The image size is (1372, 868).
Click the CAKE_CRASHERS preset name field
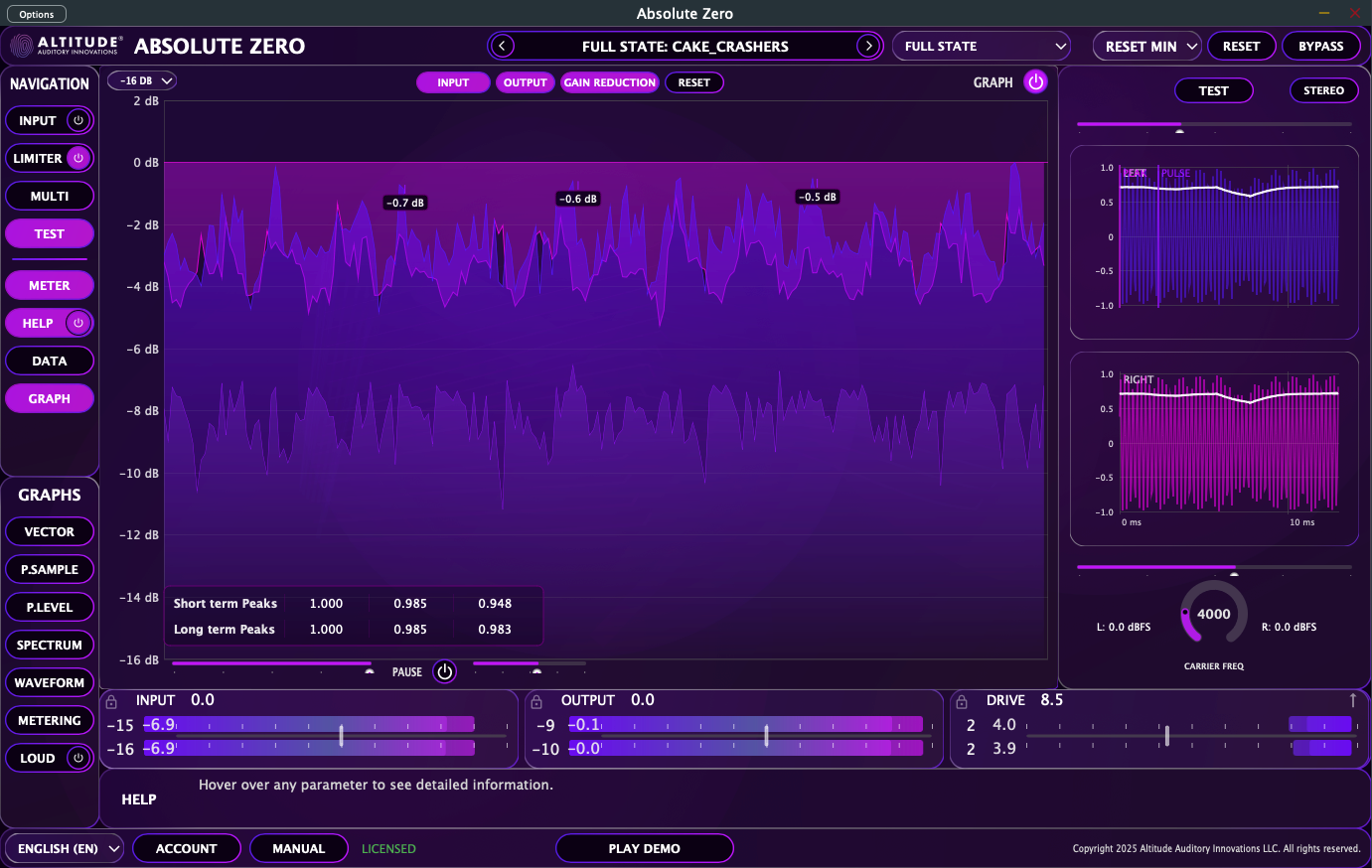click(685, 46)
